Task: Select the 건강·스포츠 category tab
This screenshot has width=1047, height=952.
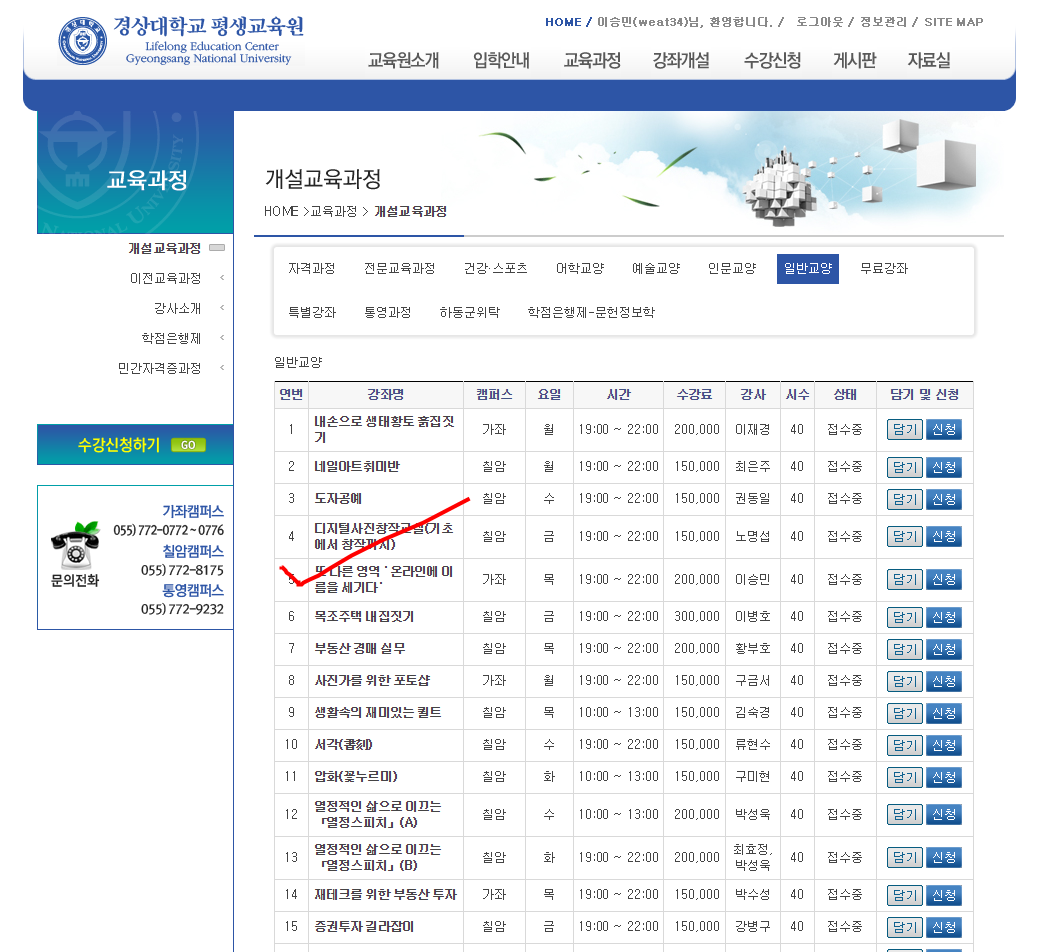Action: (495, 268)
